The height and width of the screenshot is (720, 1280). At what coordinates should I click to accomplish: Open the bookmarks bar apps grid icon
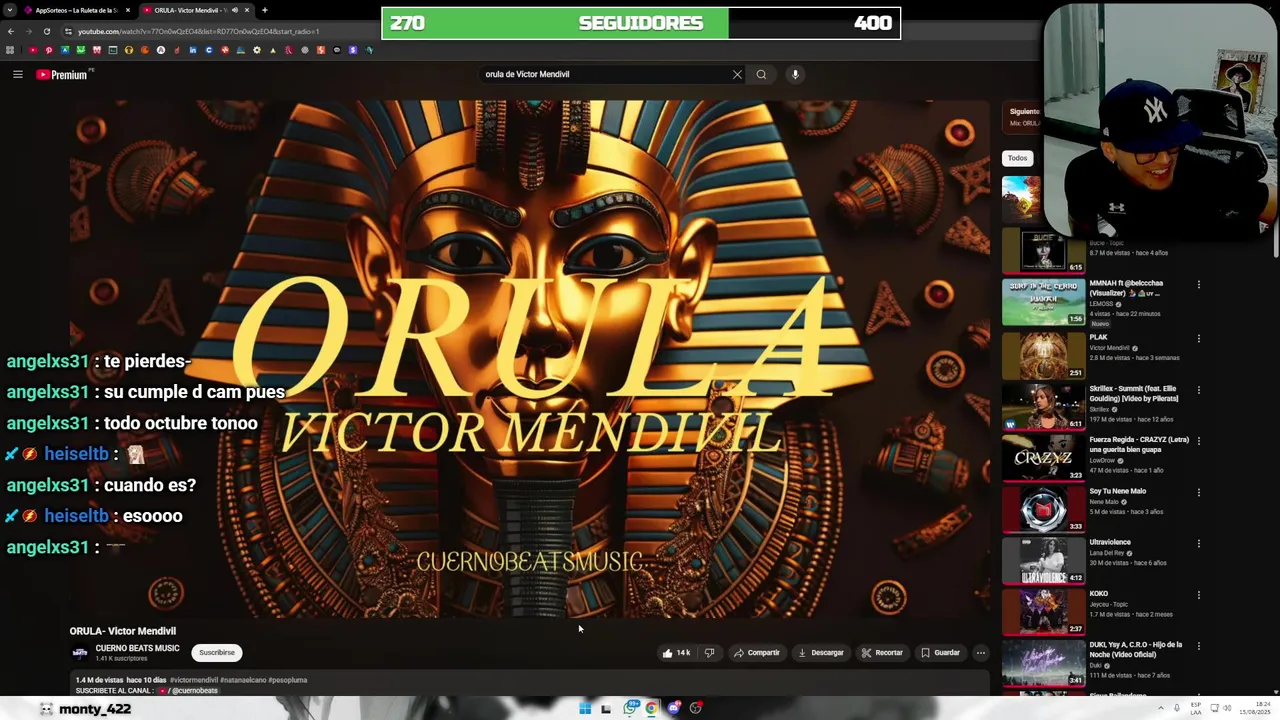click(x=10, y=50)
